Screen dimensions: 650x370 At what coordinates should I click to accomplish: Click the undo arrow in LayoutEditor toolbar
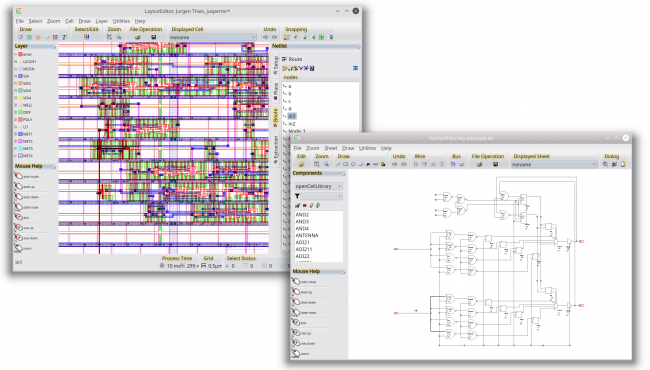tap(265, 37)
